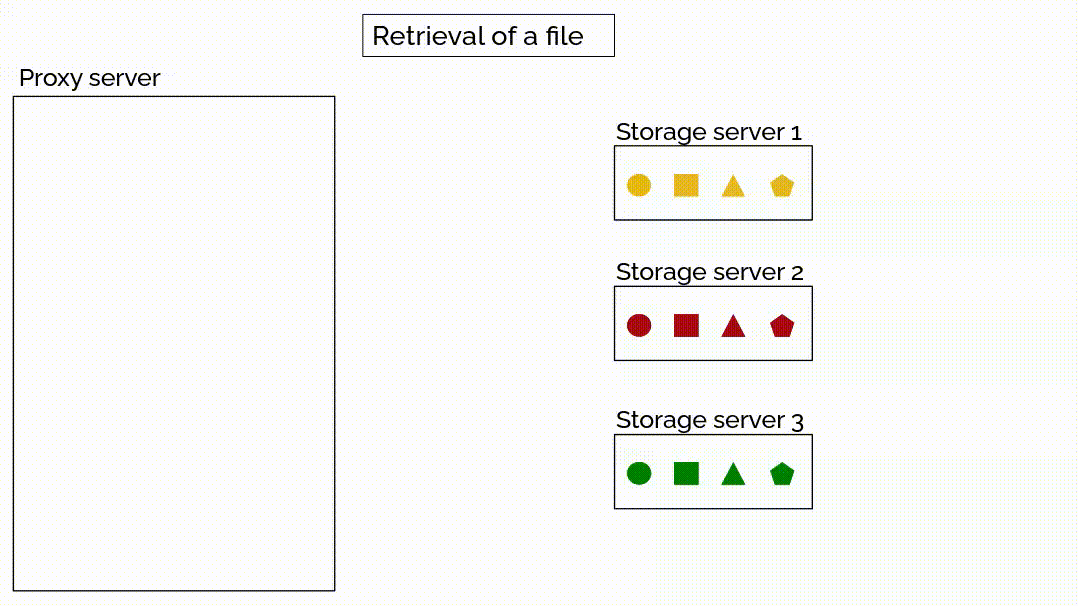Click the yellow circle in Storage server 1
The width and height of the screenshot is (1078, 606).
(x=639, y=185)
